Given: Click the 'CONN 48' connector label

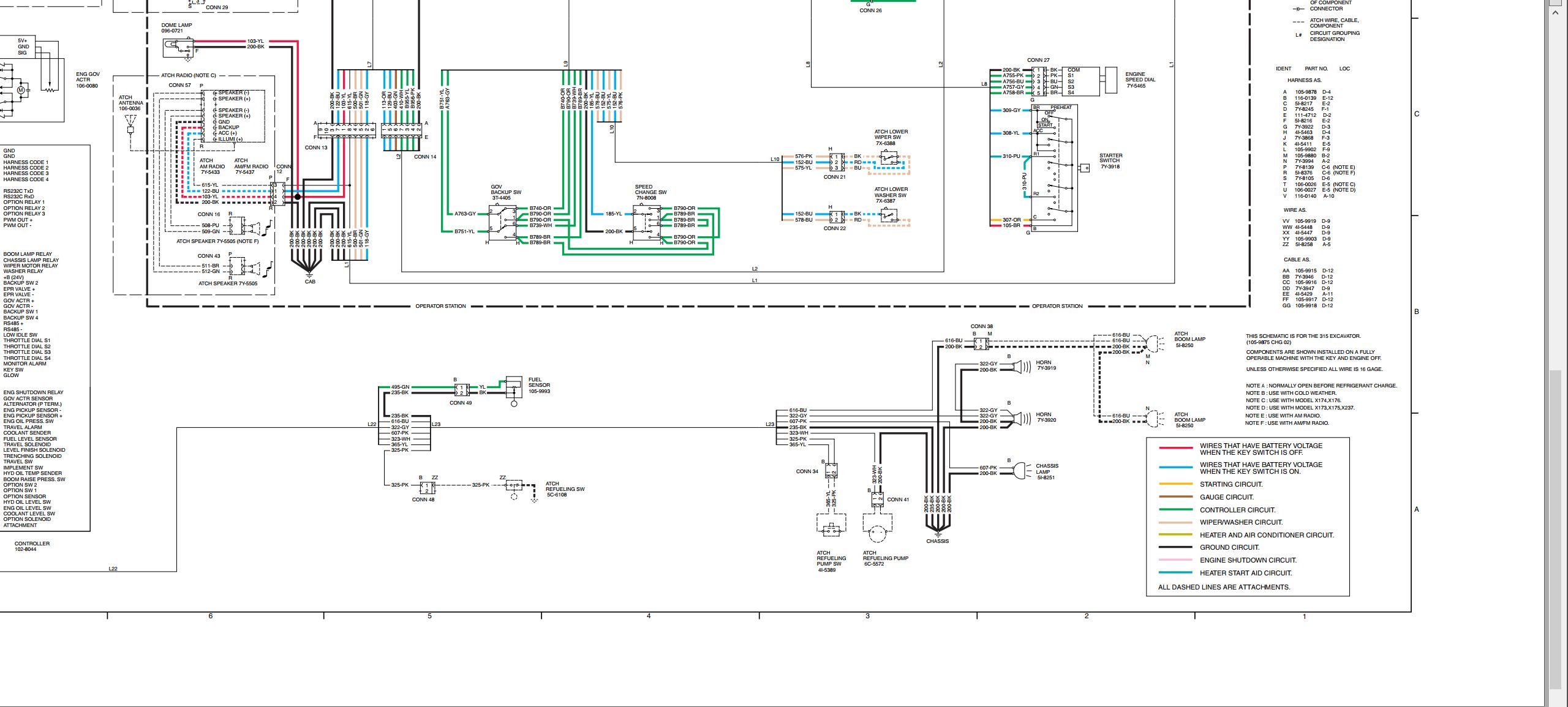Looking at the screenshot, I should point(423,499).
